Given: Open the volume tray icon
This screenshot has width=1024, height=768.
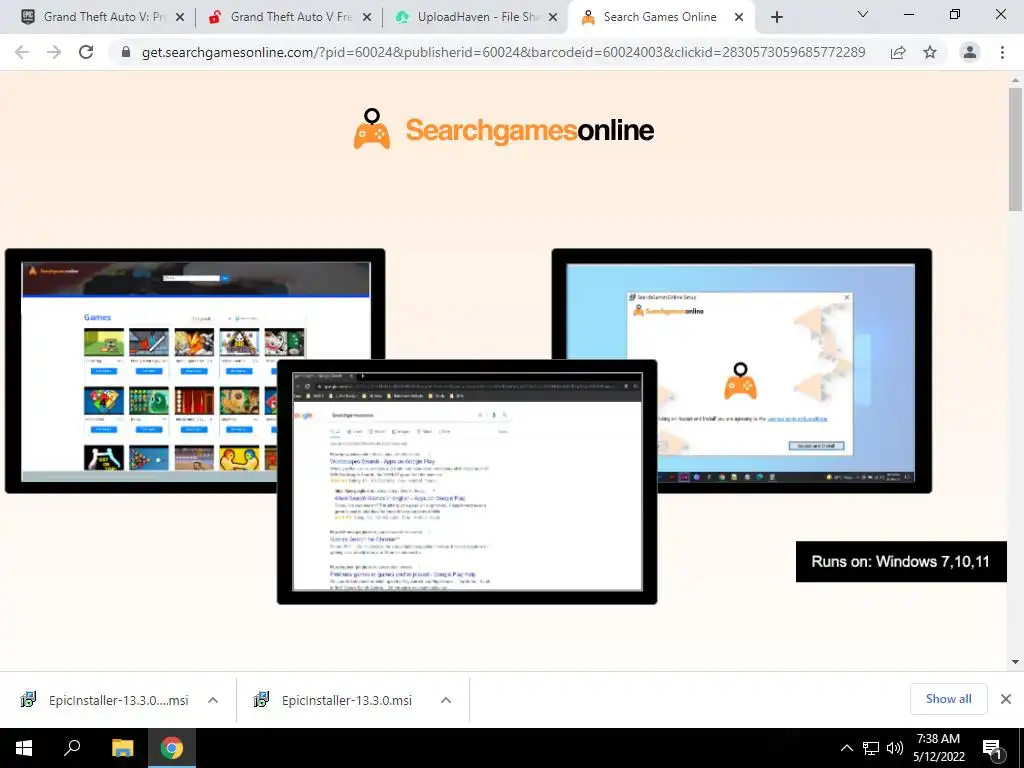Looking at the screenshot, I should (895, 748).
